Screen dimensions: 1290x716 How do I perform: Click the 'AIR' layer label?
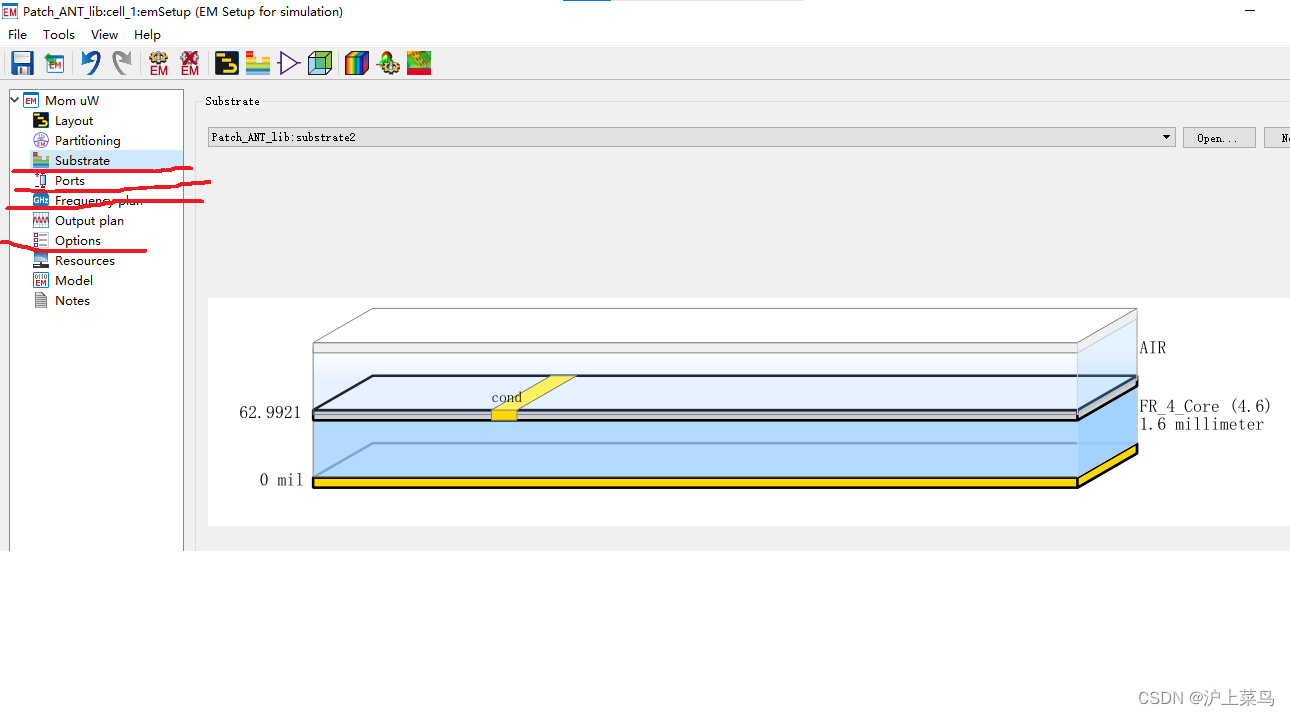tap(1153, 348)
